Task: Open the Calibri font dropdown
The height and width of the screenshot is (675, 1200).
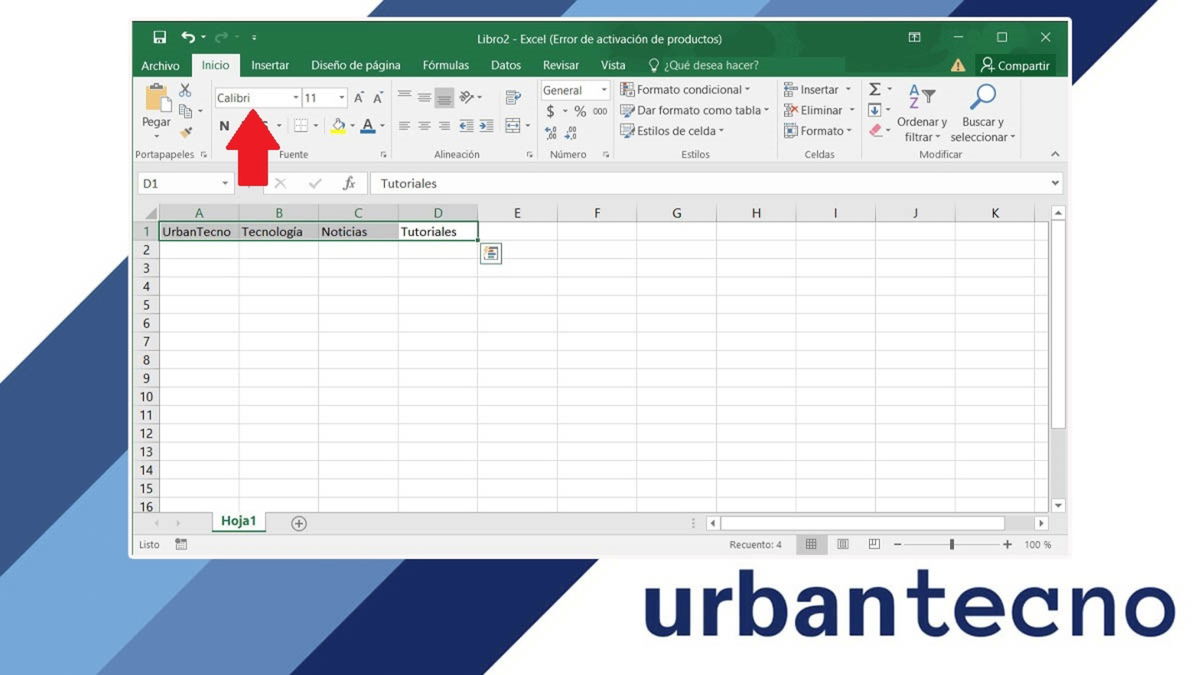Action: click(x=295, y=97)
